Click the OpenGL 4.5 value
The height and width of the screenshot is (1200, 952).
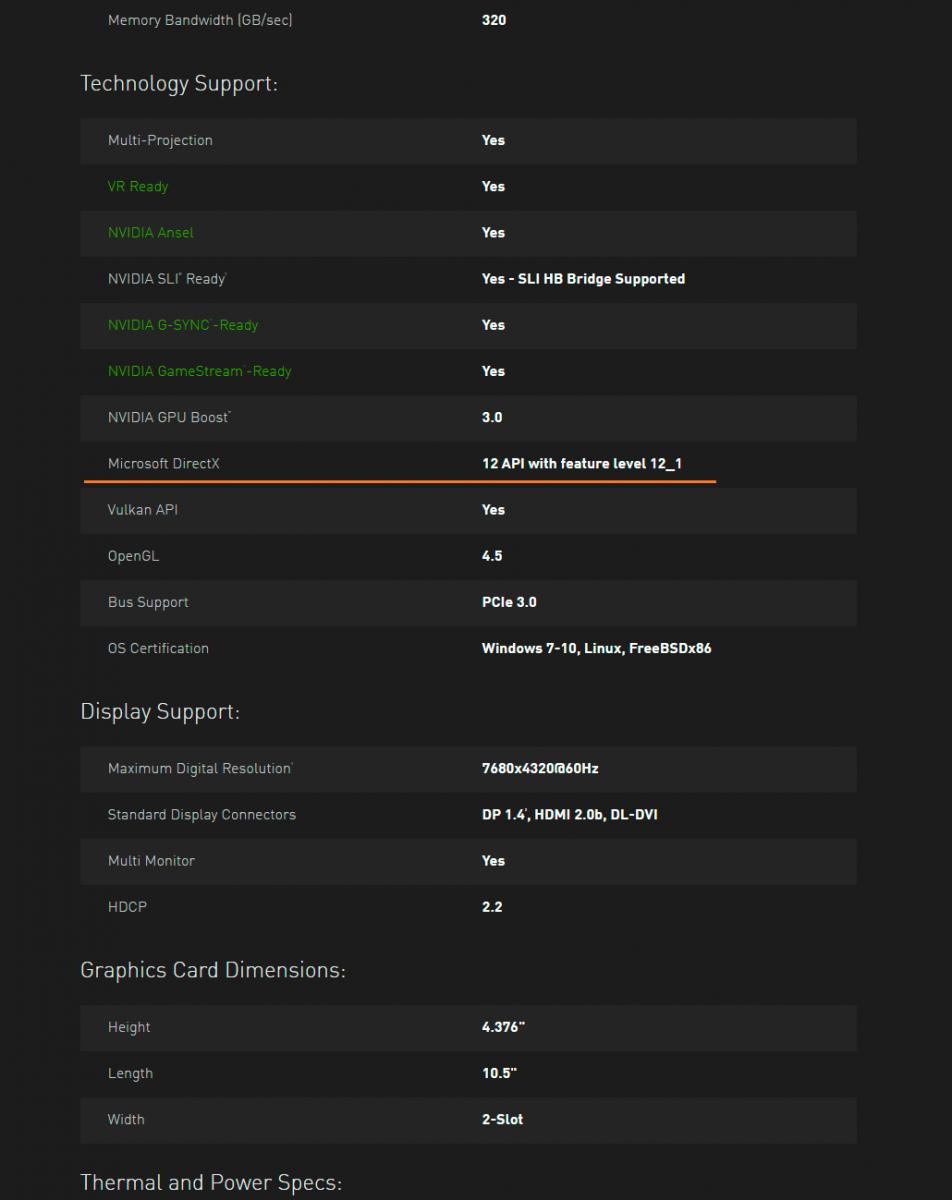click(x=492, y=556)
